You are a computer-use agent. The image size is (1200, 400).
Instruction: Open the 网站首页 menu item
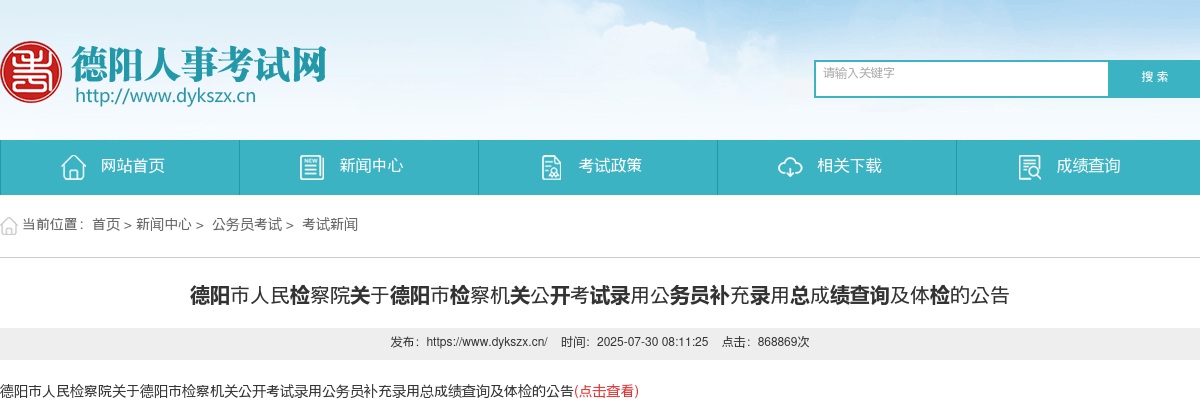120,167
